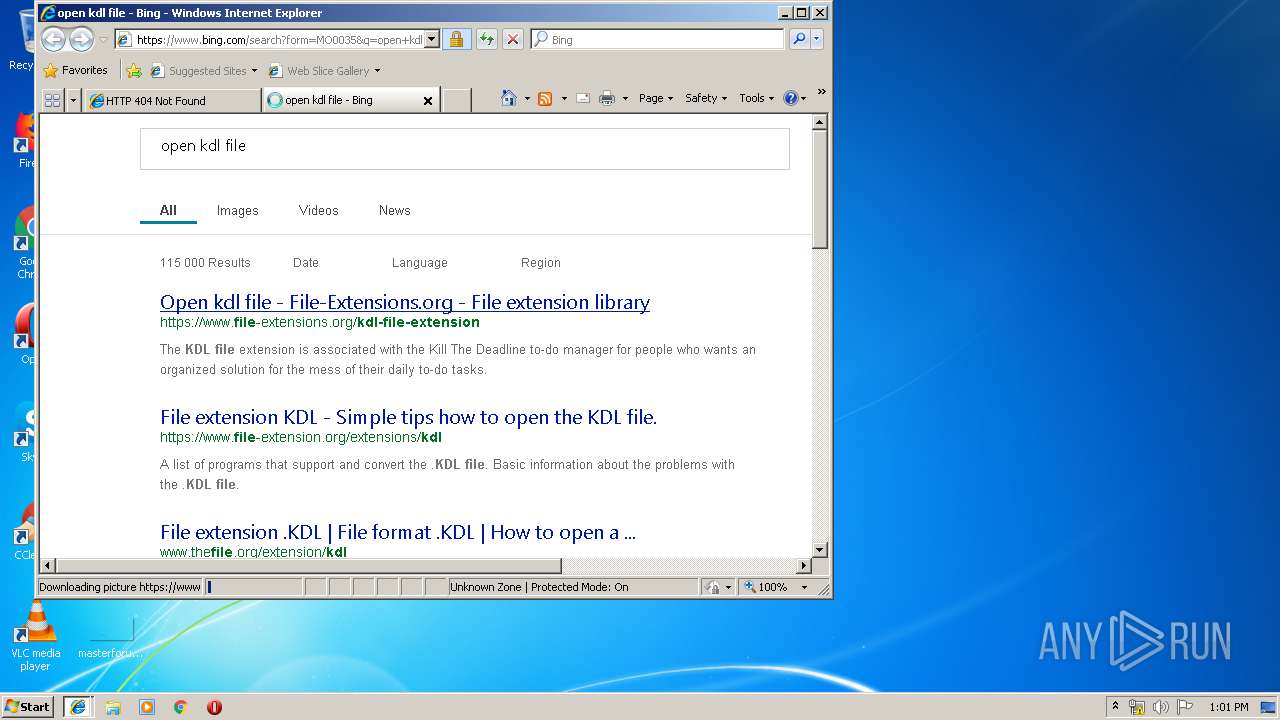The height and width of the screenshot is (720, 1280).
Task: Click the Read Mail envelope icon
Action: tap(582, 98)
